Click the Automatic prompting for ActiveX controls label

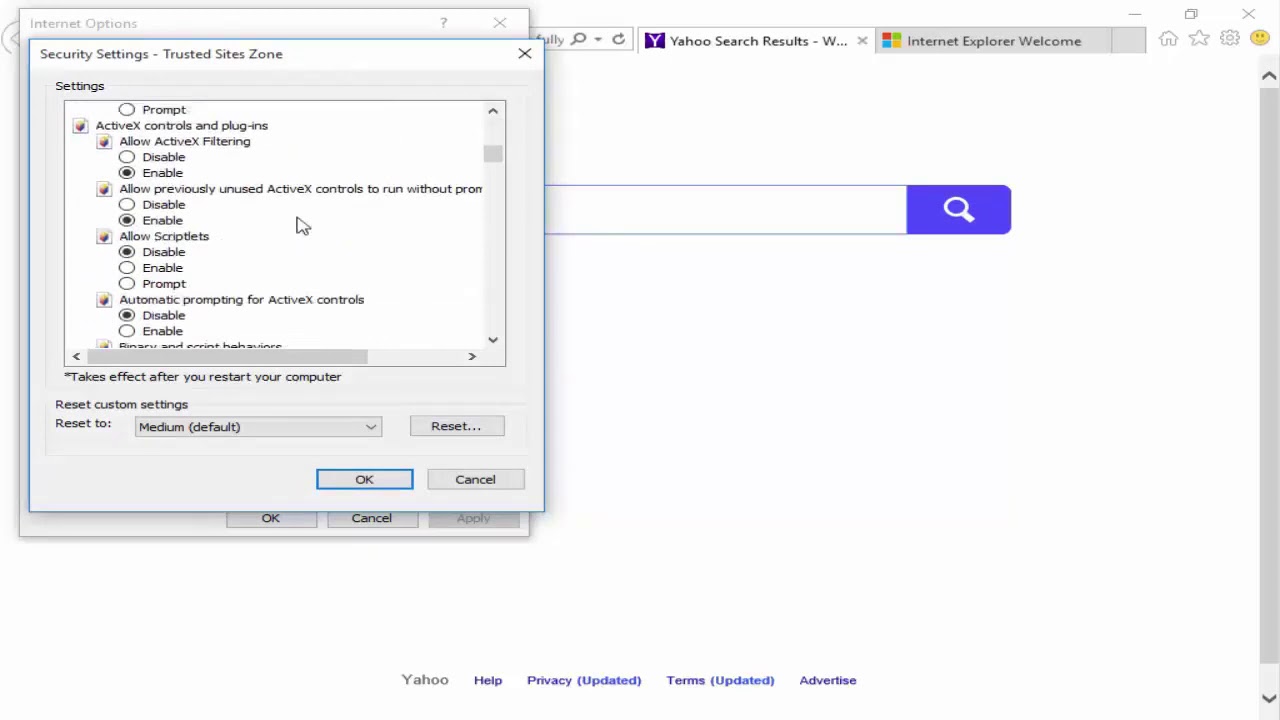coord(241,300)
